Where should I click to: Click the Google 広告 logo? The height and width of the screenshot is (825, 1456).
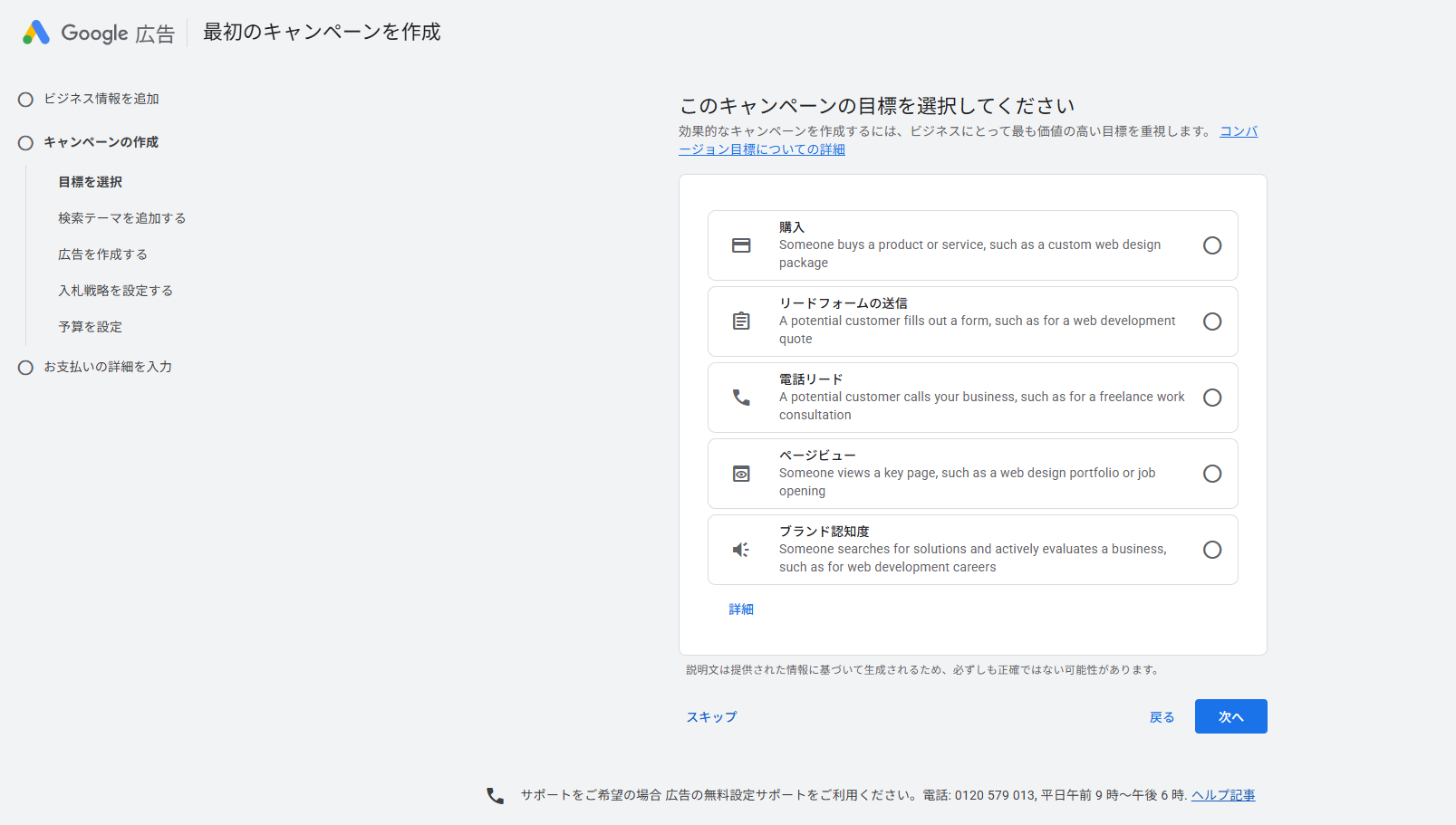click(97, 32)
